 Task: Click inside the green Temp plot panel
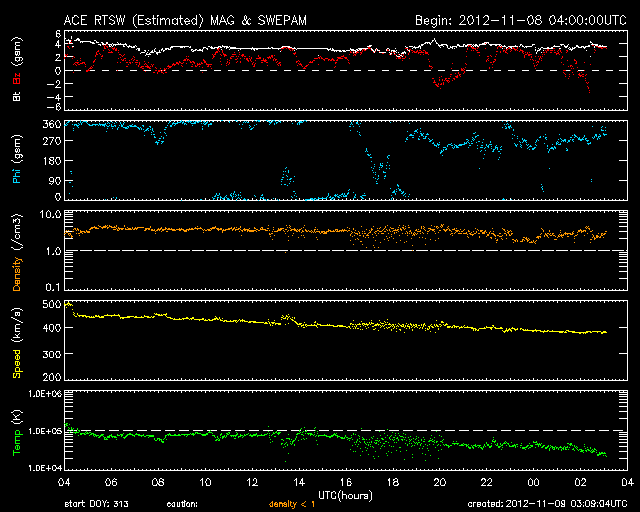point(346,430)
